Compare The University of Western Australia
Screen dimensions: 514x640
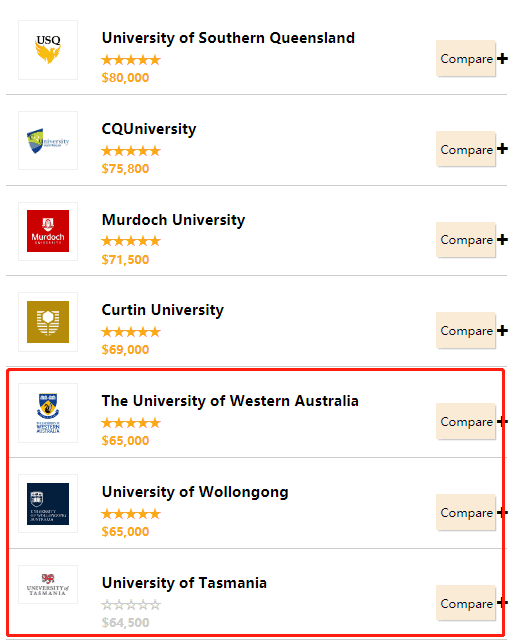[x=466, y=422]
